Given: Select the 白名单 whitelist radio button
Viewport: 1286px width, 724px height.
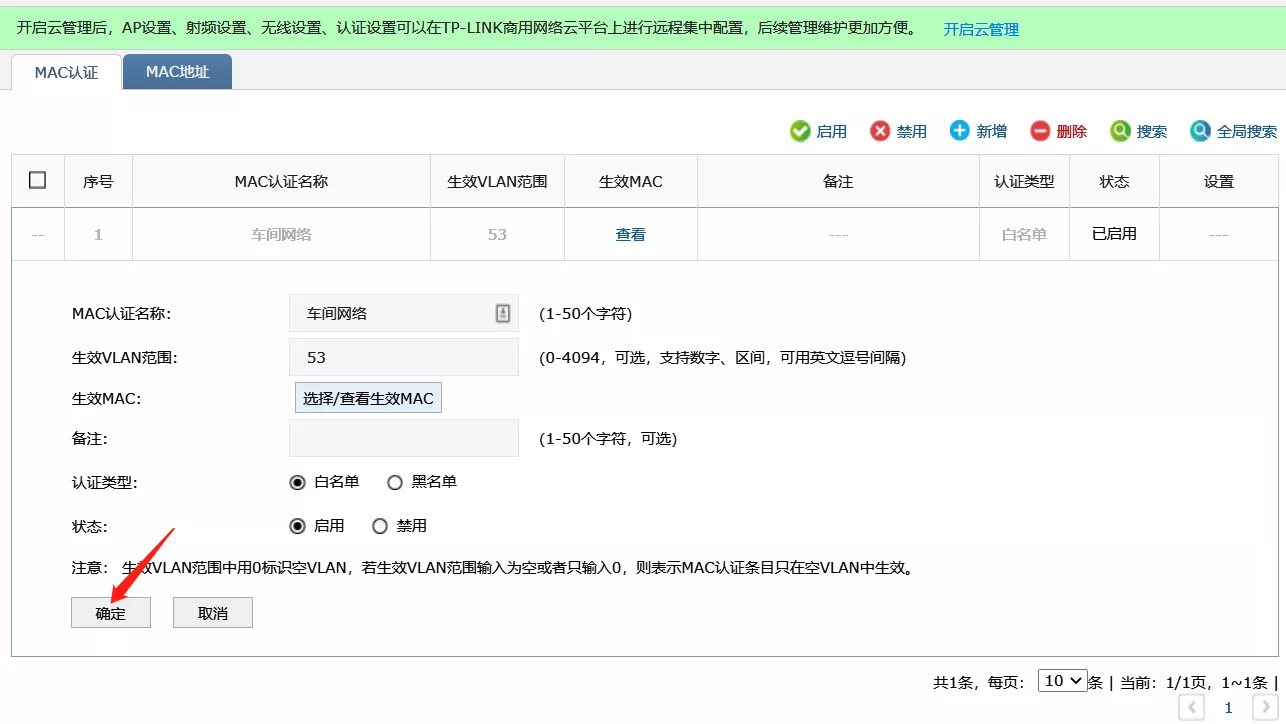Looking at the screenshot, I should tap(297, 482).
